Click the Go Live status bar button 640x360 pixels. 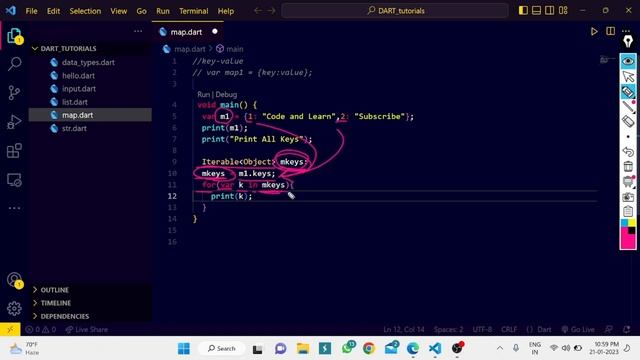[x=578, y=329]
